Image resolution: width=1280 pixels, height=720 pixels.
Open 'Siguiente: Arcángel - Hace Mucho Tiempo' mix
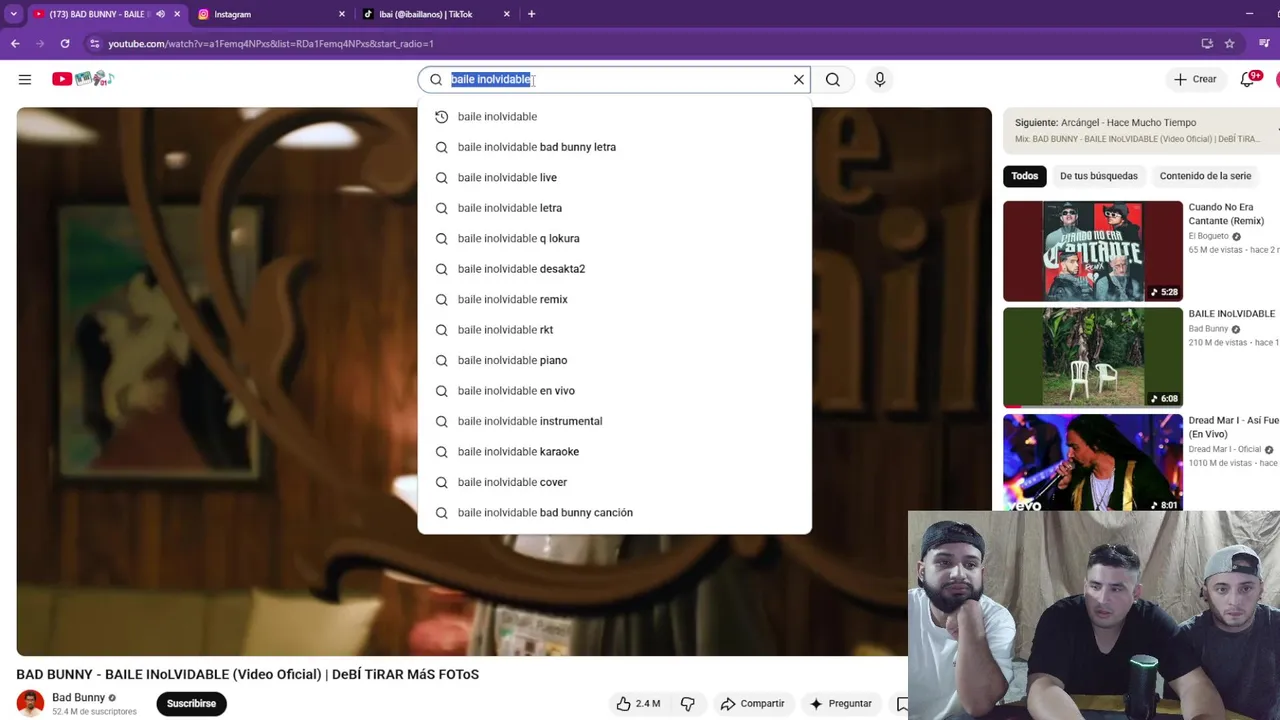(x=1141, y=130)
